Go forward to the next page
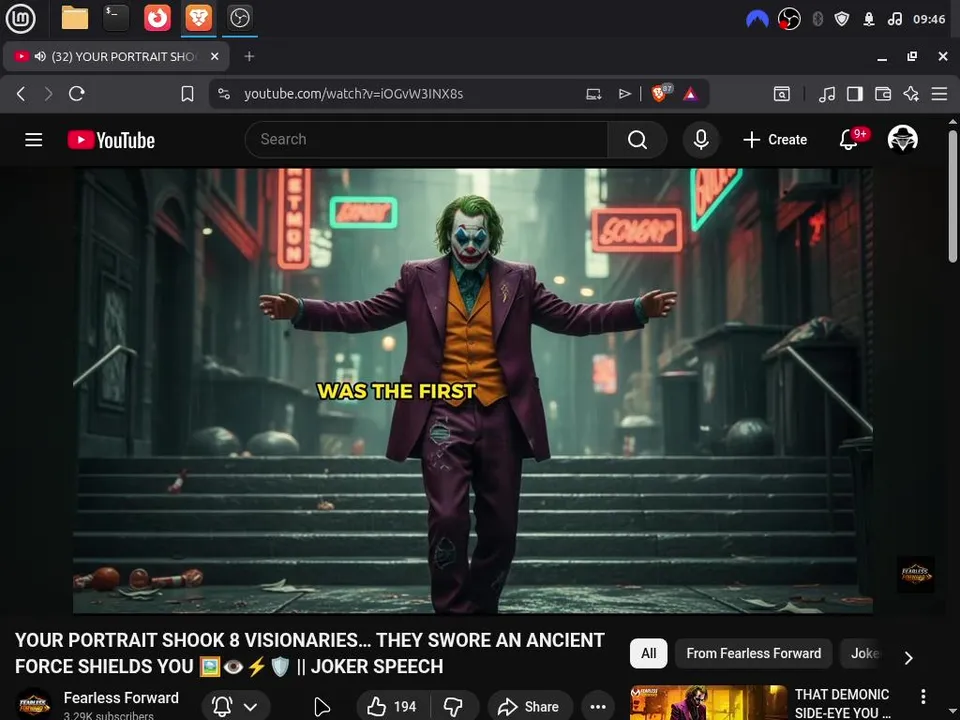 (x=48, y=94)
